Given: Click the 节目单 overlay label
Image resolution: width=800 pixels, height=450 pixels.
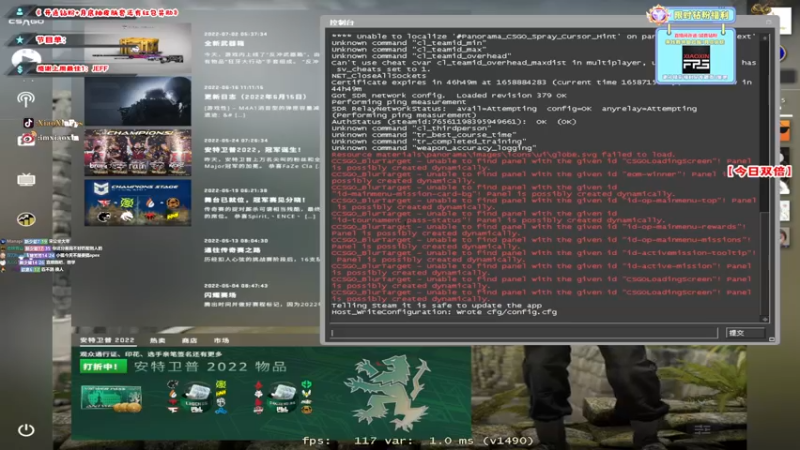Looking at the screenshot, I should [51, 40].
